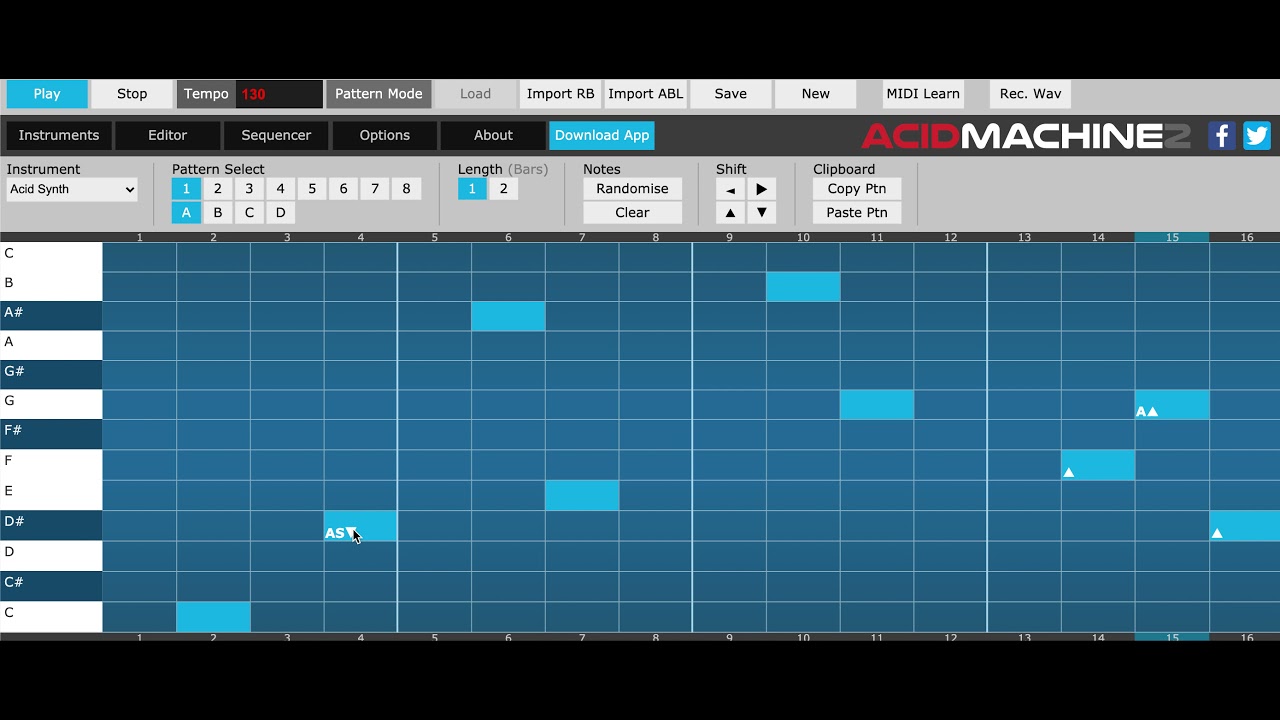The width and height of the screenshot is (1280, 720).
Task: Enable MIDI Learn
Action: click(923, 94)
